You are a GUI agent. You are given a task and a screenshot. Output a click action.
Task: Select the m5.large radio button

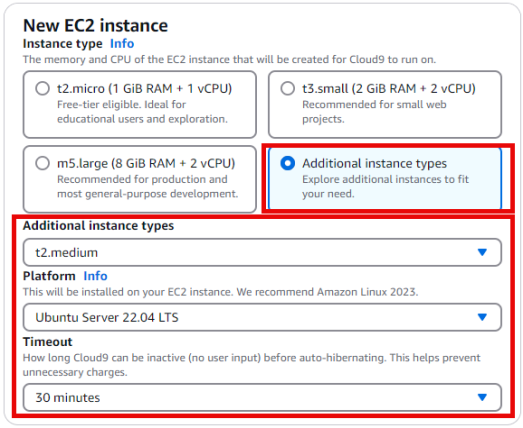pos(42,163)
